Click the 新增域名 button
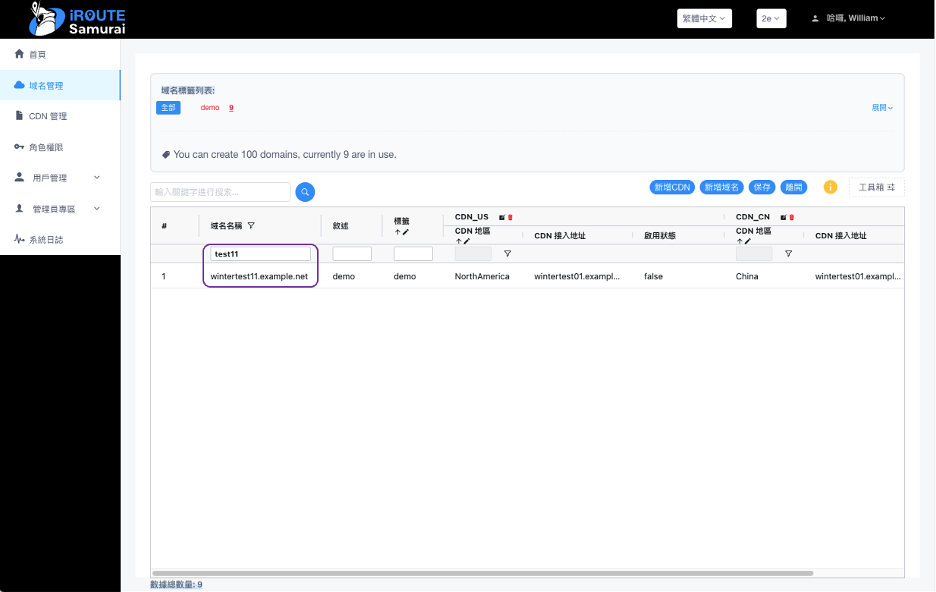Screen dimensions: 936x592 coord(721,187)
